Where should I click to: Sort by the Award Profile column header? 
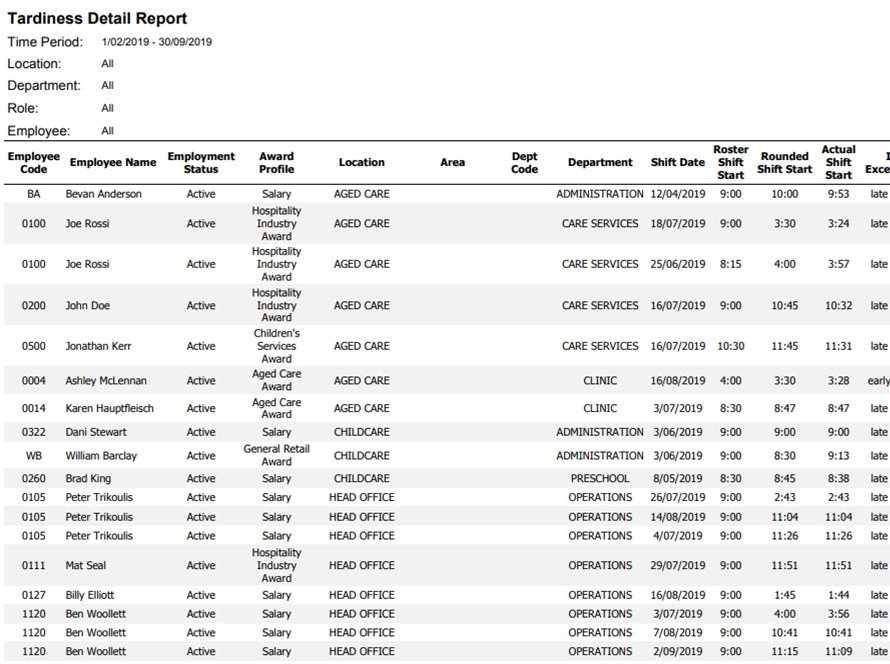(x=277, y=163)
